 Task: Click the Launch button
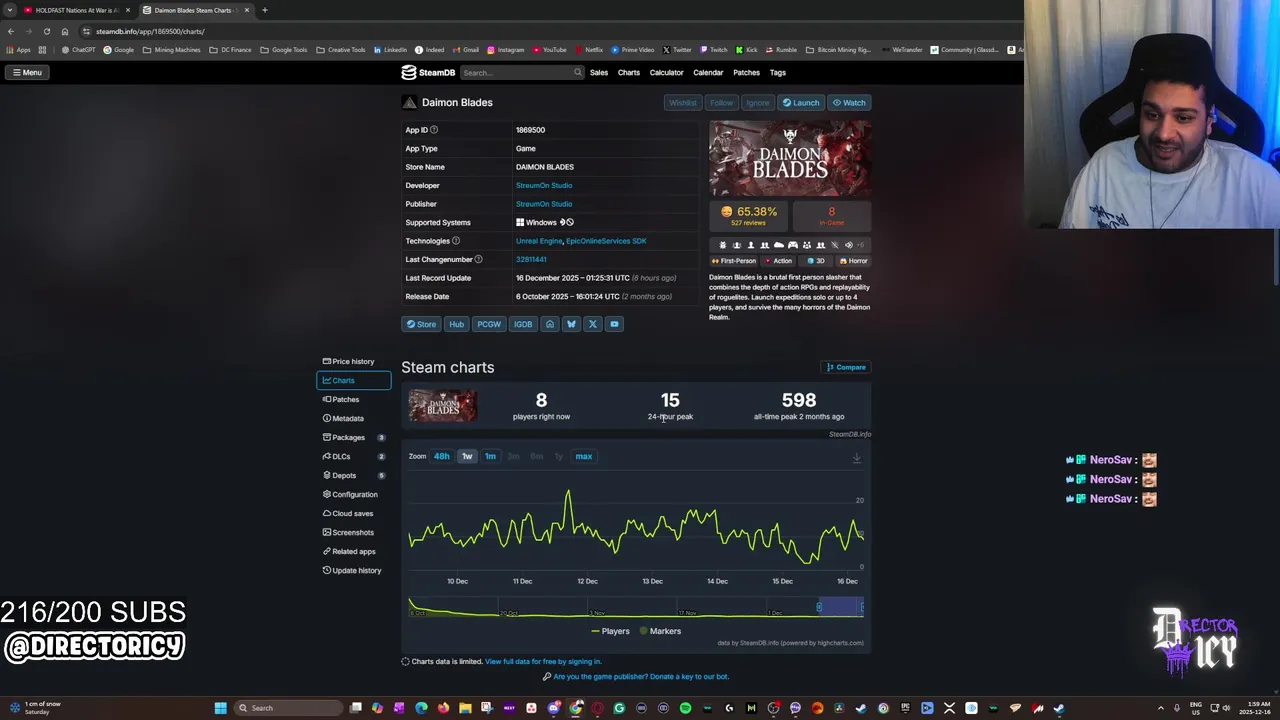click(x=801, y=102)
